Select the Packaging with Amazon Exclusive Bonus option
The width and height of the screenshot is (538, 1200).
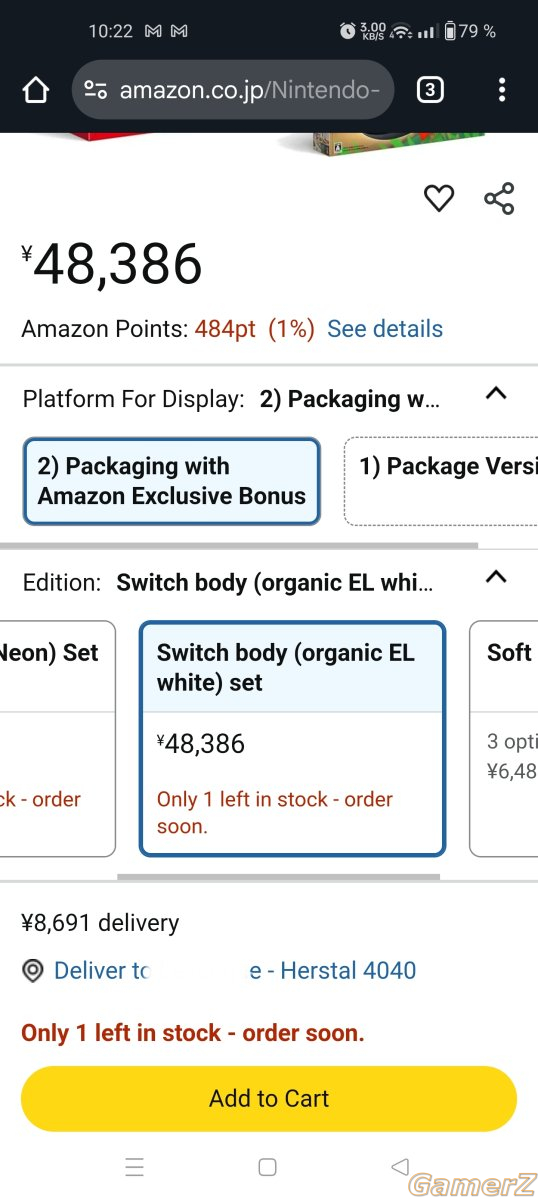click(x=172, y=481)
